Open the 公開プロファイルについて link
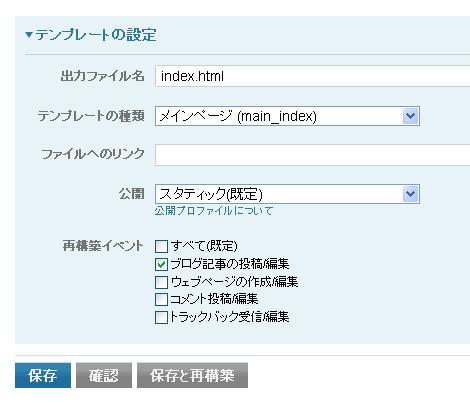The image size is (470, 403). (214, 211)
